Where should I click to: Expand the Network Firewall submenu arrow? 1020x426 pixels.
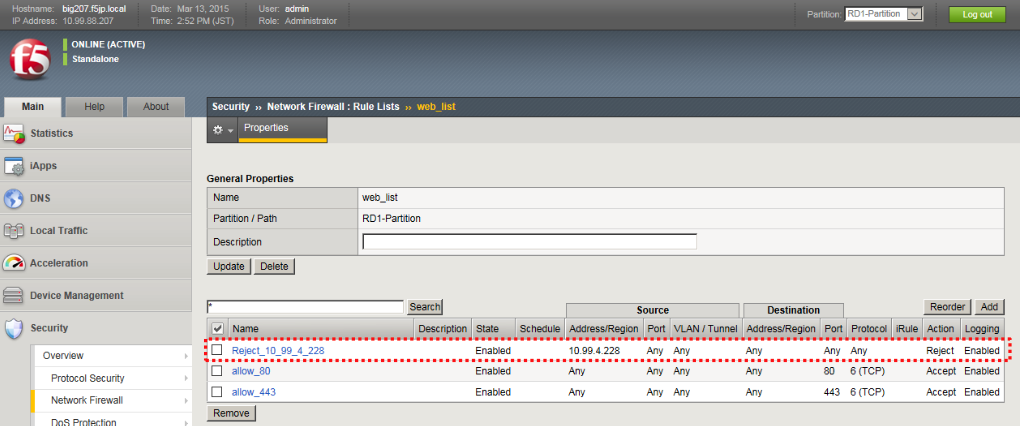tap(186, 401)
